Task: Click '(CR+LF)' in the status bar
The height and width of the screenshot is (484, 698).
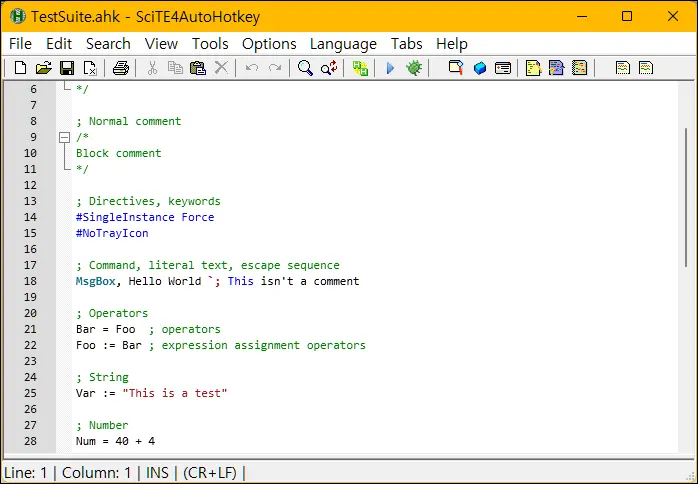Action: tap(210, 473)
